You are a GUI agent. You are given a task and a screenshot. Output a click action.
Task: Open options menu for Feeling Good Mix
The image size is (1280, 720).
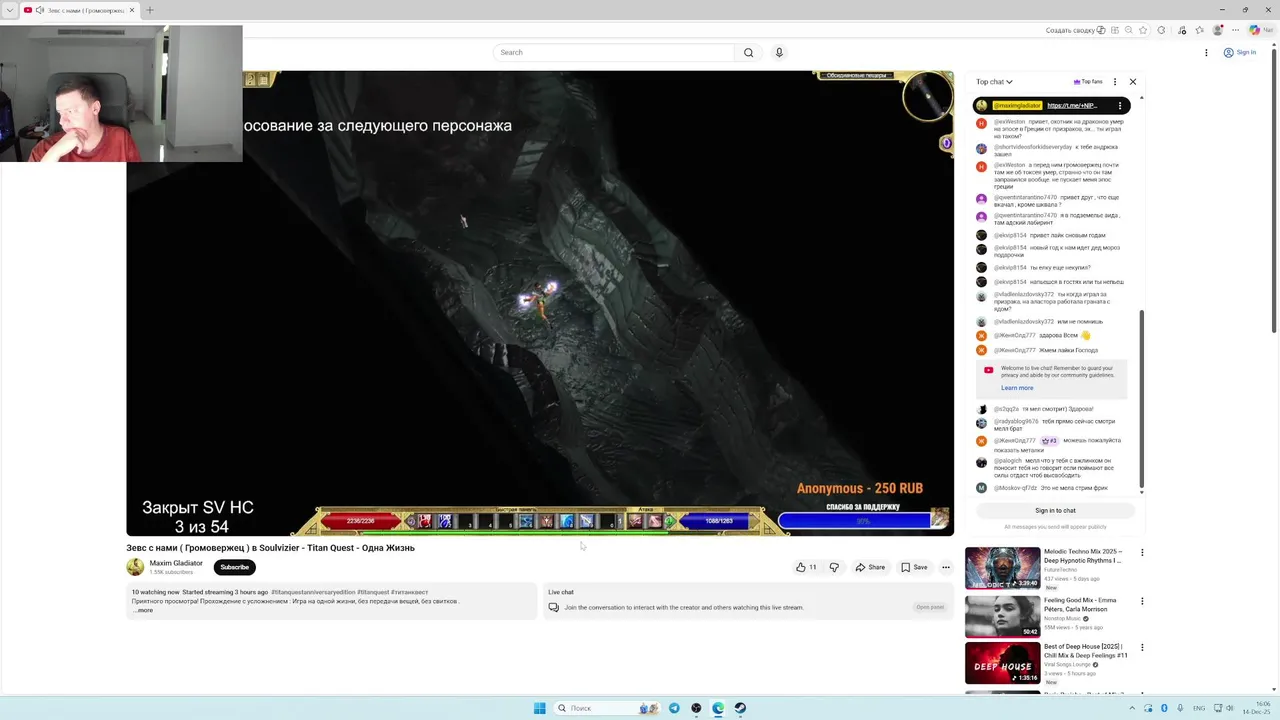(1142, 601)
